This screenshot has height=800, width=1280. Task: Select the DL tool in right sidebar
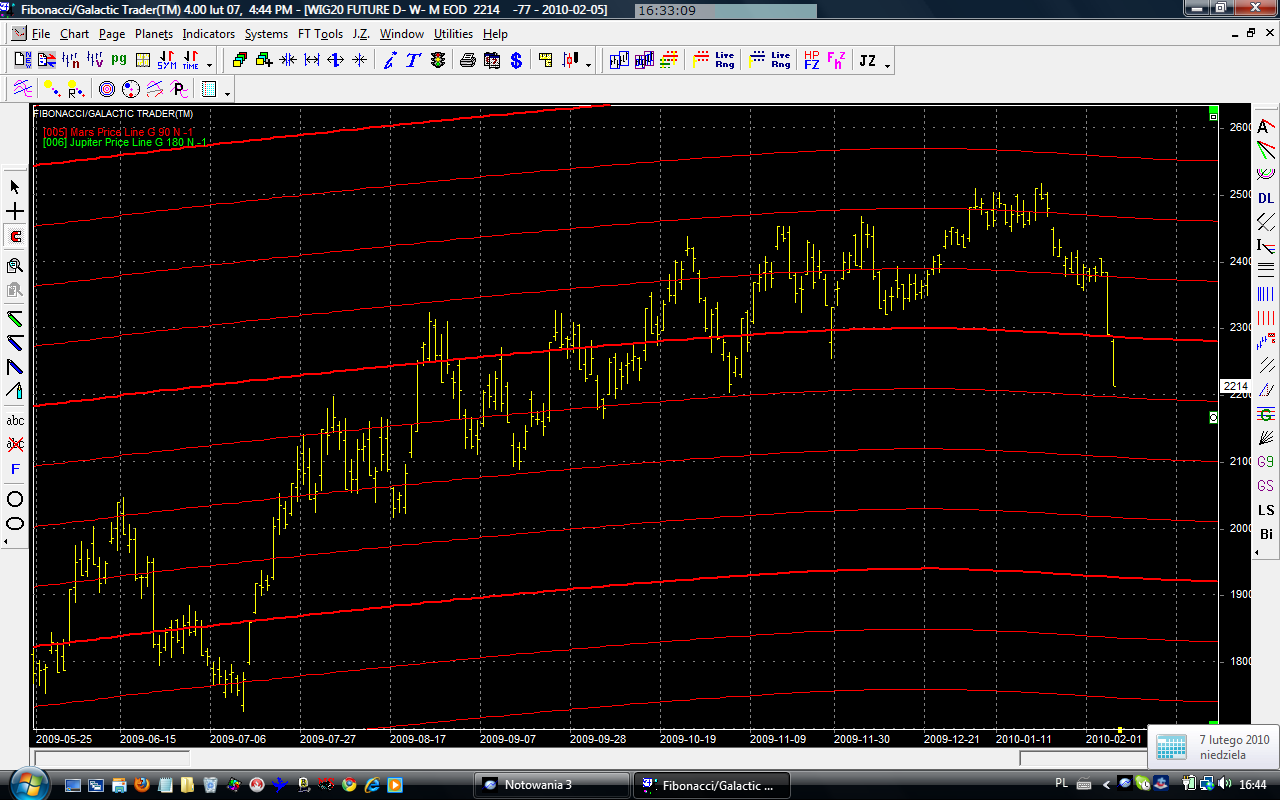click(x=1266, y=198)
